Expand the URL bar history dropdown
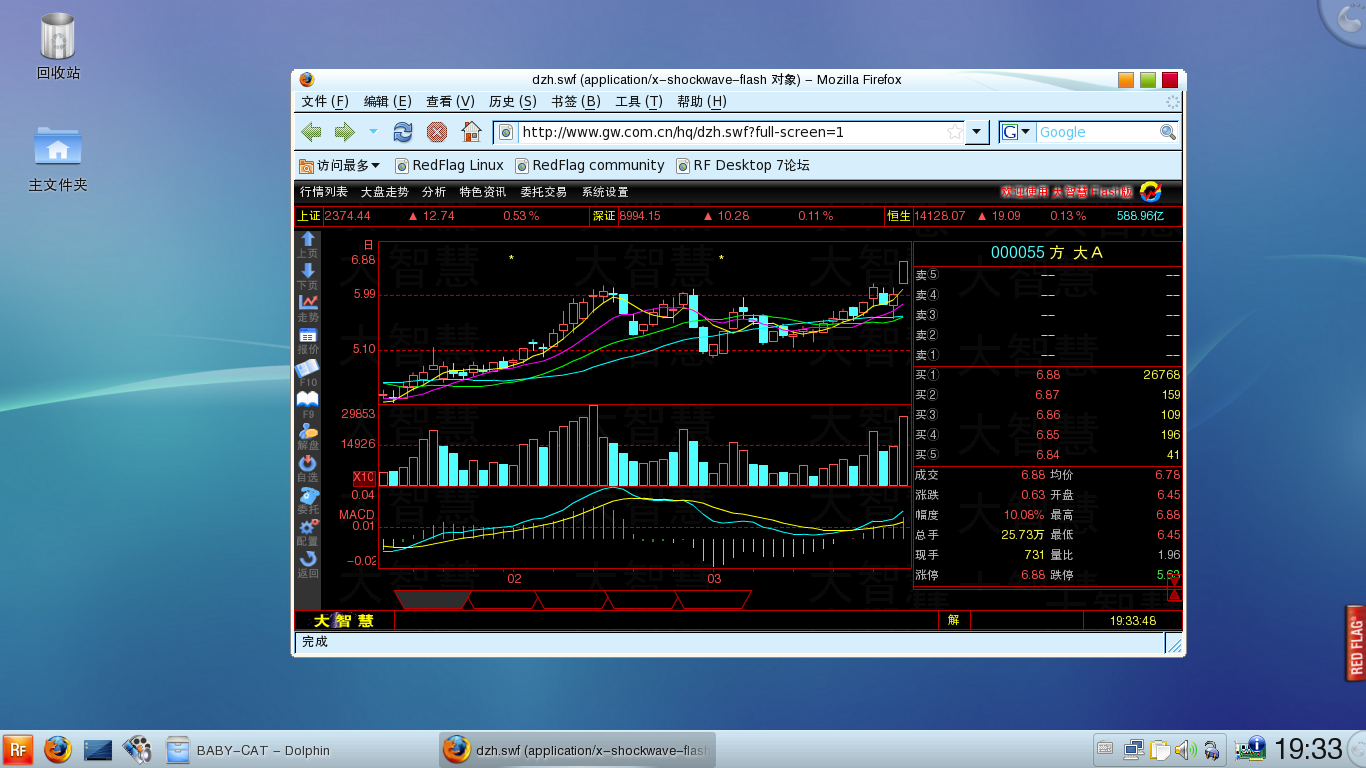The height and width of the screenshot is (768, 1366). pos(978,132)
